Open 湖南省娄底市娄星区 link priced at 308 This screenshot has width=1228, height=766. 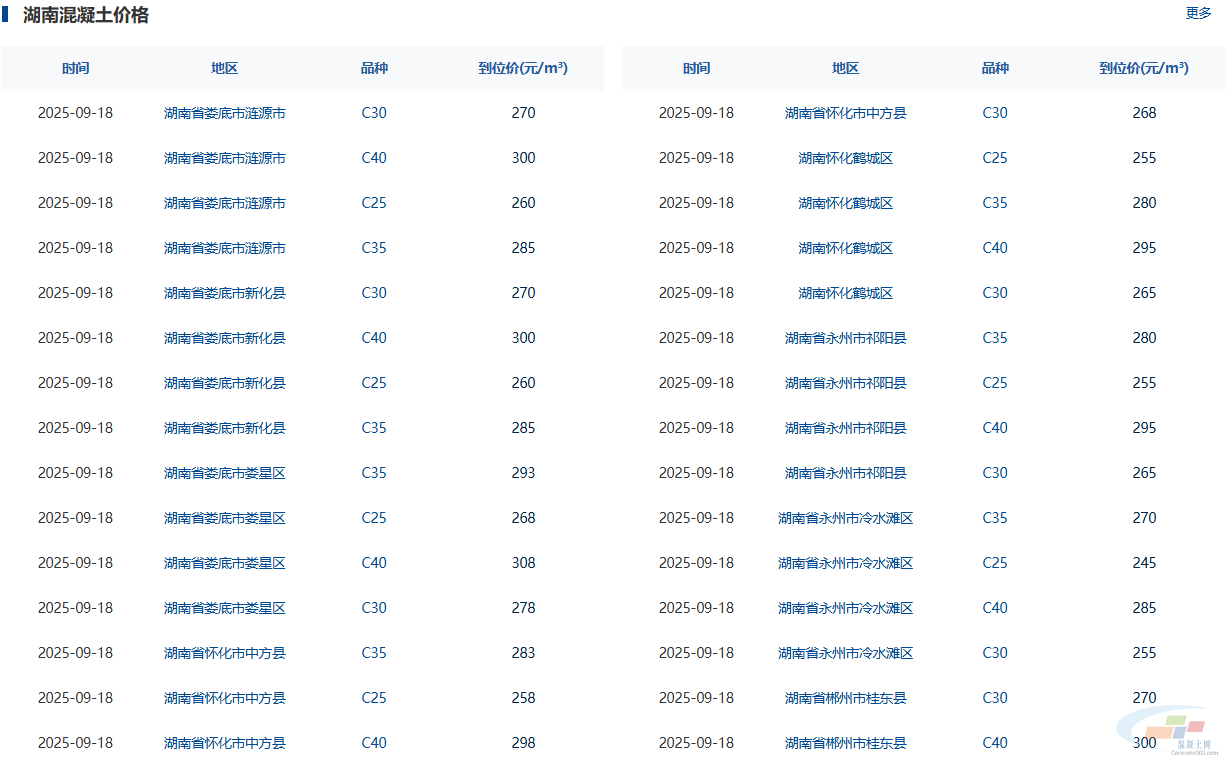coord(224,563)
